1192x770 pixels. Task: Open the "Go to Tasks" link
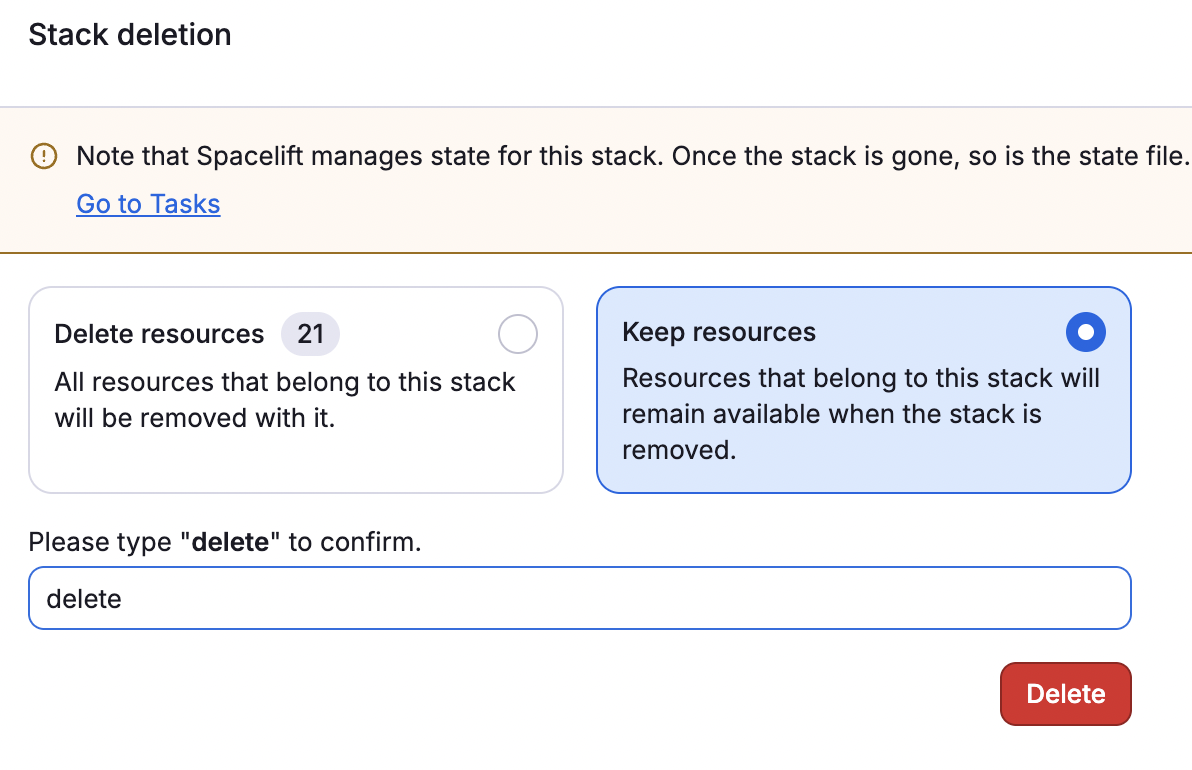(x=147, y=204)
